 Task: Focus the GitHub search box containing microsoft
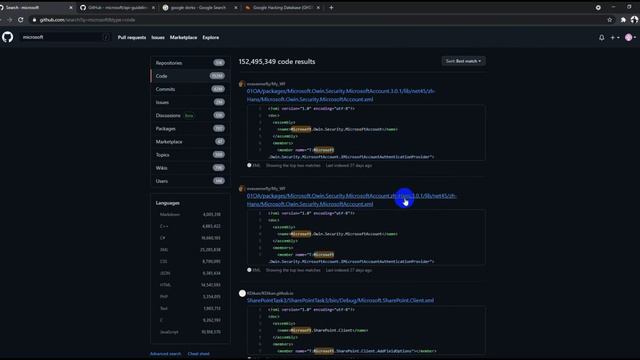point(65,37)
